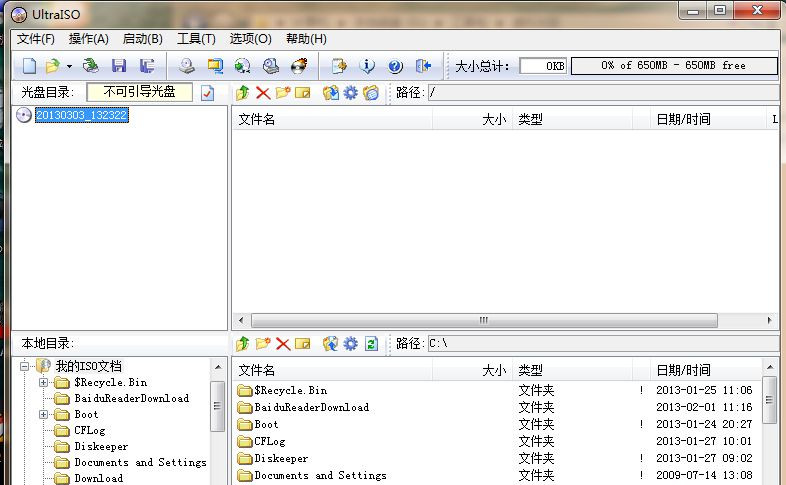Click the Convert image format icon
This screenshot has width=786, height=485.
[x=243, y=66]
